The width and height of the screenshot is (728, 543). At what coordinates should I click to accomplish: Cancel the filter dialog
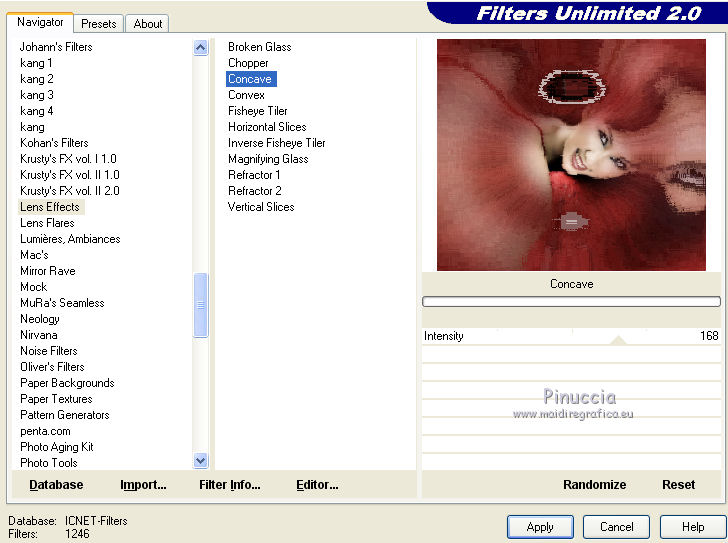pyautogui.click(x=616, y=527)
